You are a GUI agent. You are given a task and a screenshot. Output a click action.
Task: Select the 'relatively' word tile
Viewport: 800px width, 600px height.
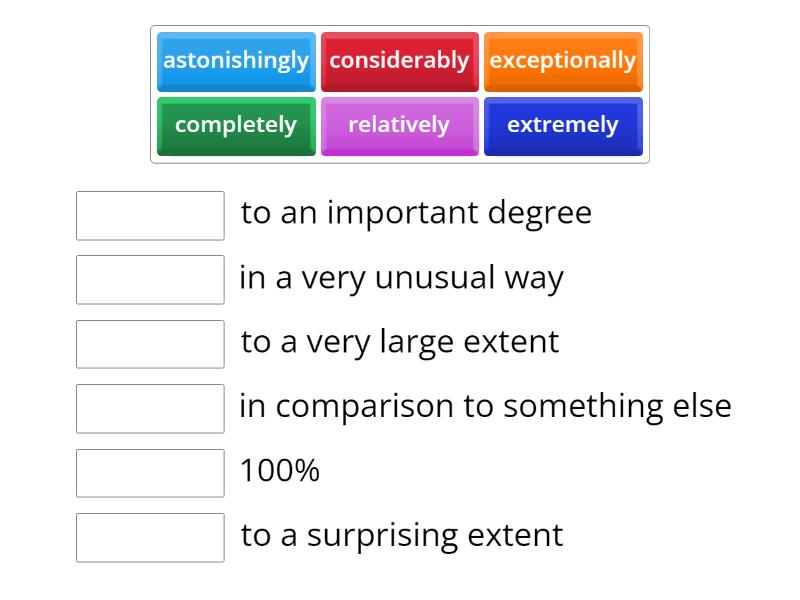399,126
